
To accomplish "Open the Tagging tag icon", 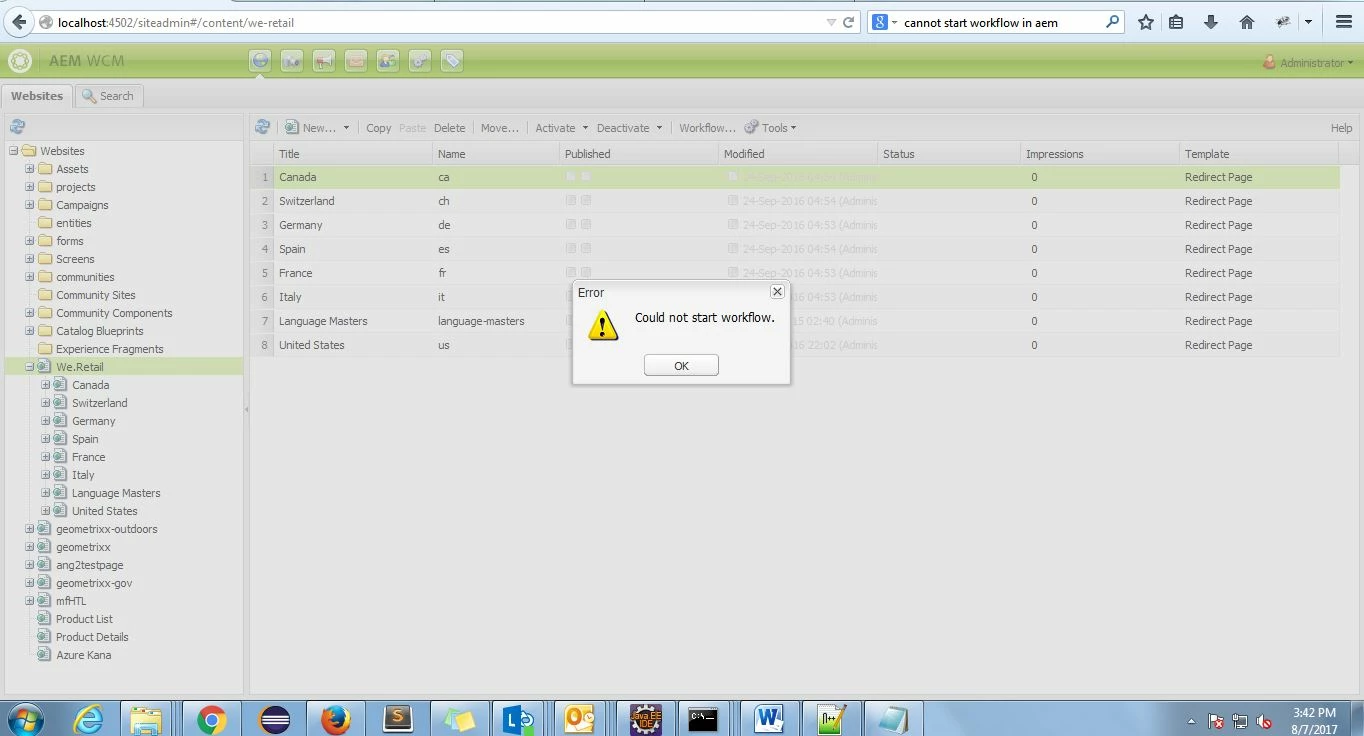I will pos(452,61).
